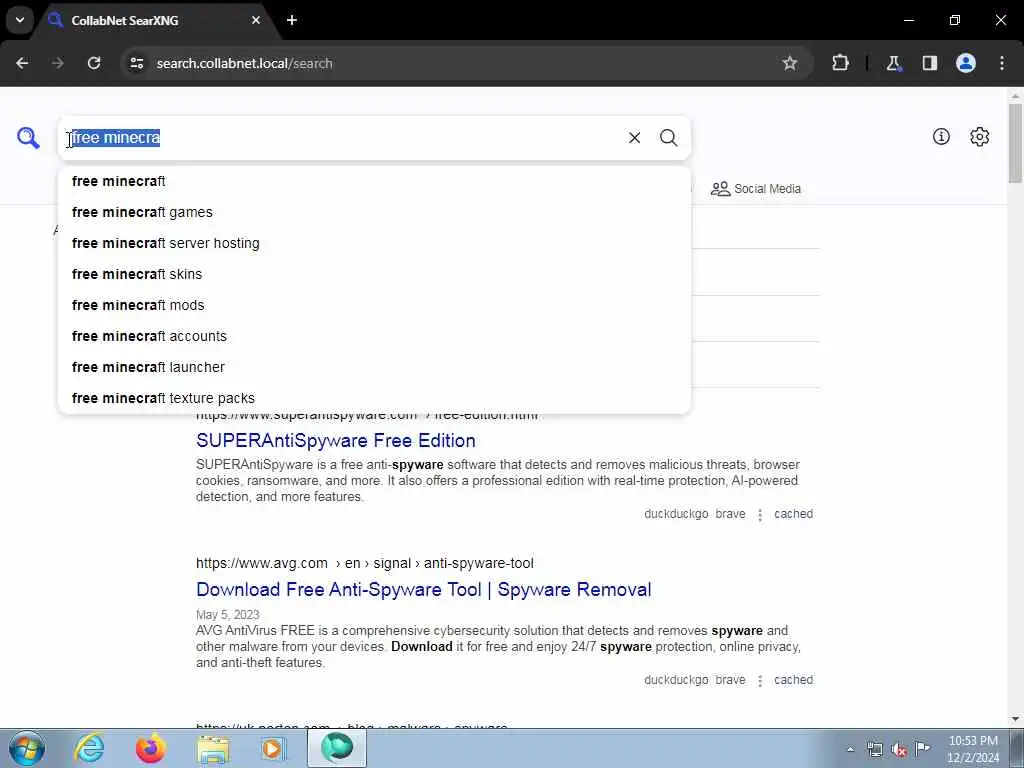The image size is (1024, 768).
Task: Open the profile avatar menu
Action: tap(966, 63)
